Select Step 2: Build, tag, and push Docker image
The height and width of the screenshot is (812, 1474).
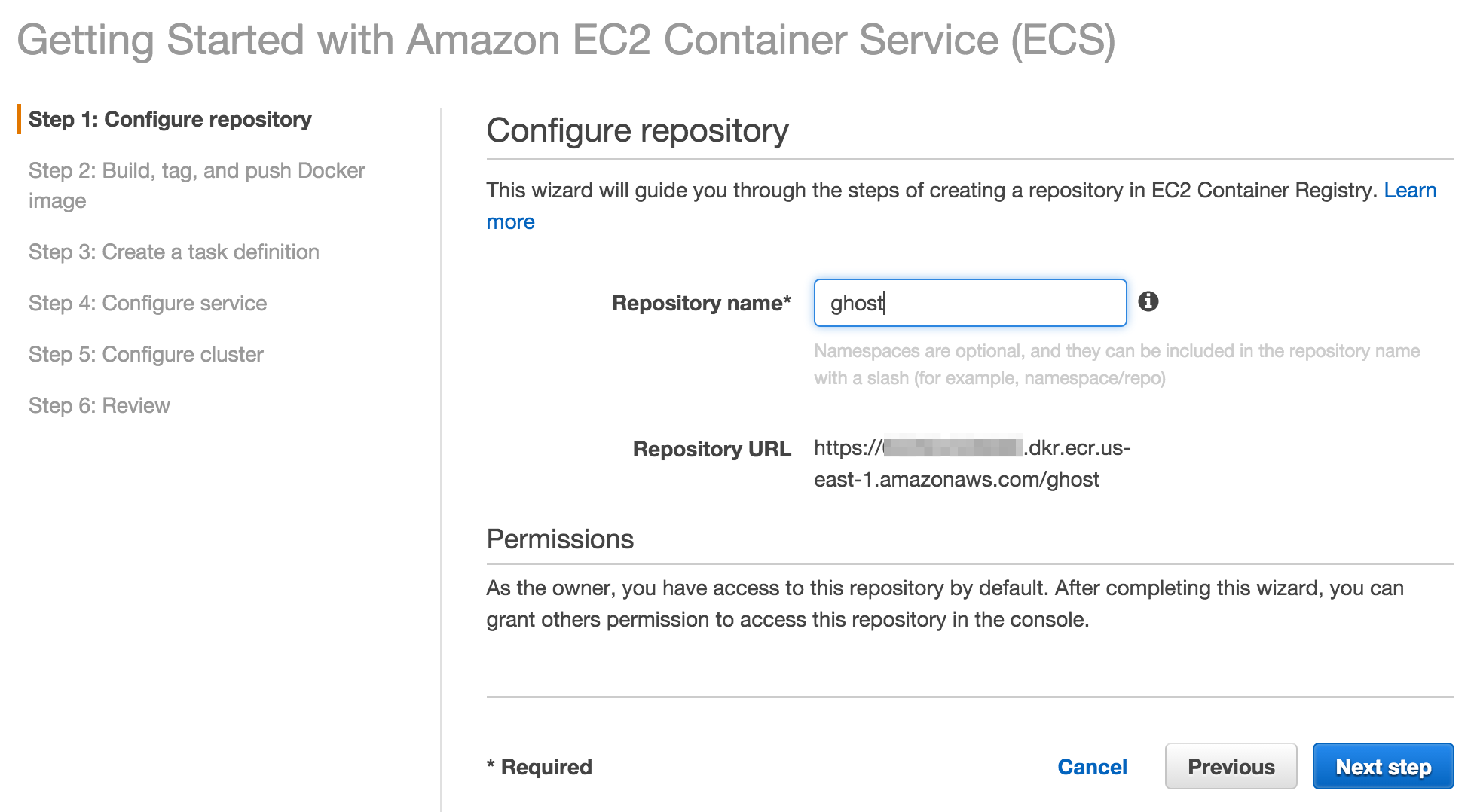pyautogui.click(x=197, y=185)
